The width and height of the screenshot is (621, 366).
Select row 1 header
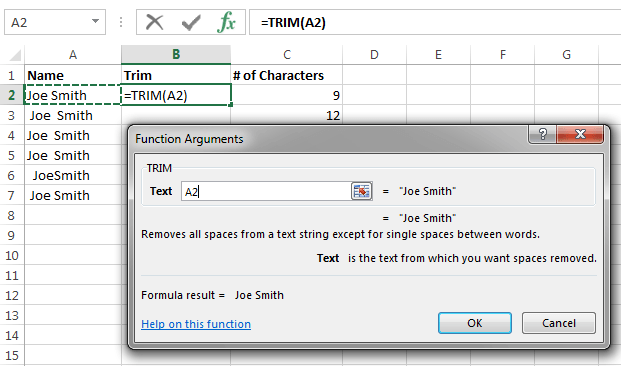(x=11, y=75)
